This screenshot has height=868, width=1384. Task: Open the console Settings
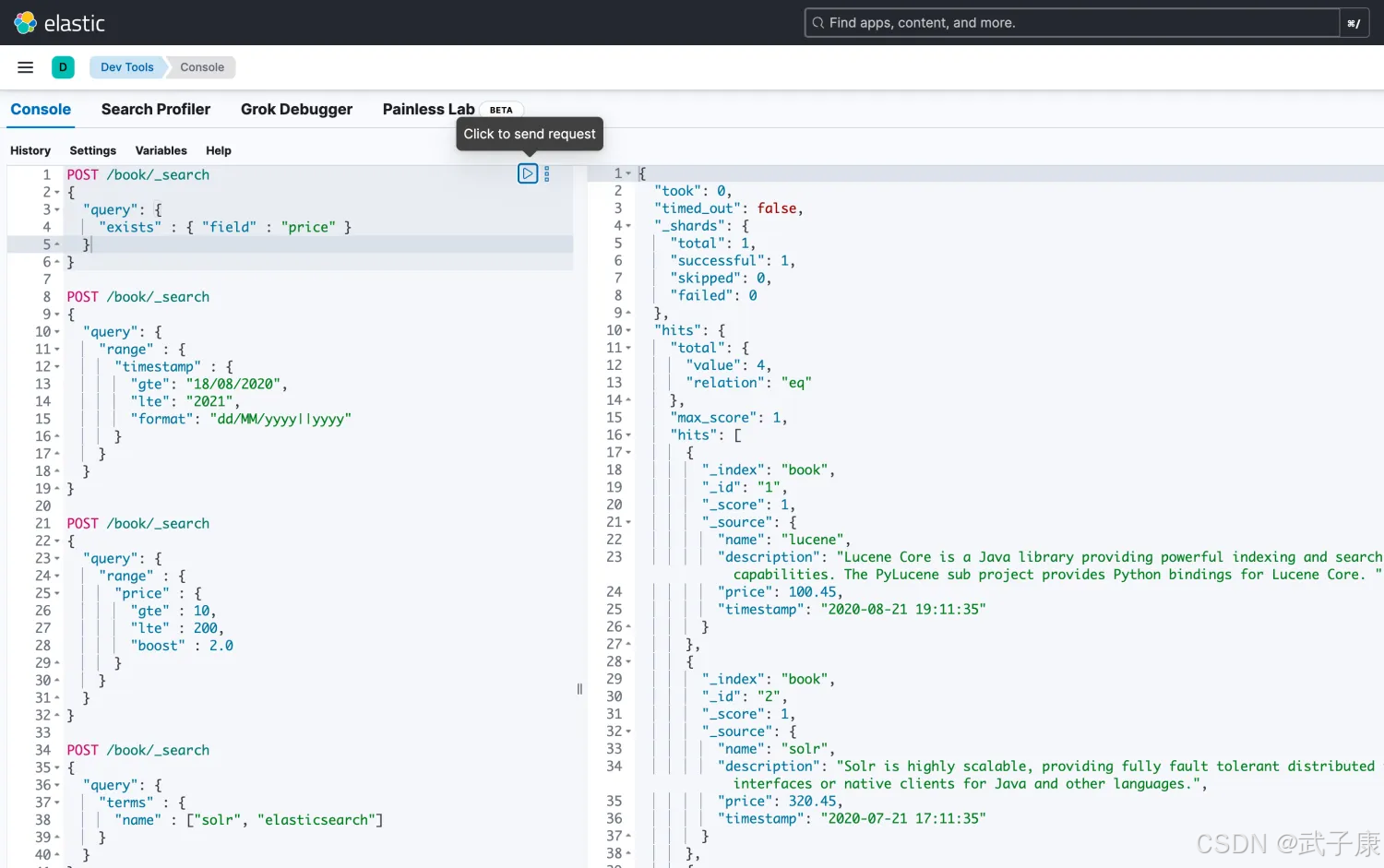pyautogui.click(x=93, y=150)
